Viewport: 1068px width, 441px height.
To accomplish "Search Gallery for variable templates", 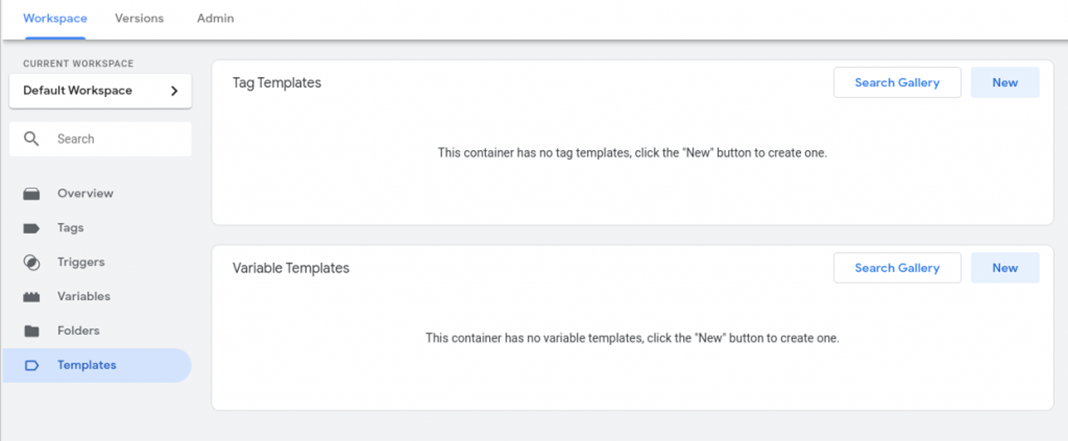I will coord(897,268).
